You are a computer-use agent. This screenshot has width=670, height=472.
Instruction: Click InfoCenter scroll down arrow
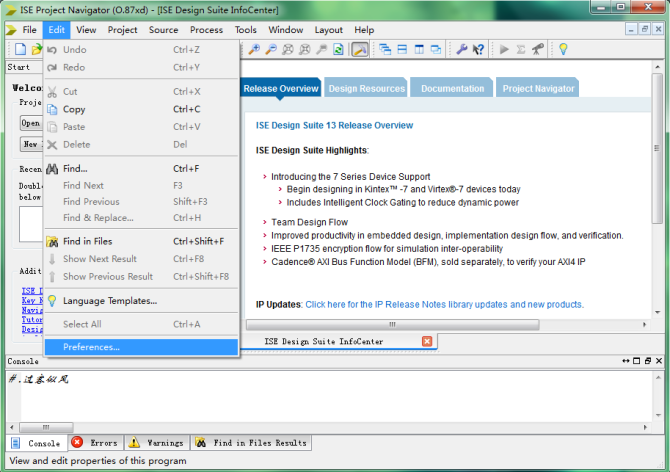click(x=657, y=313)
